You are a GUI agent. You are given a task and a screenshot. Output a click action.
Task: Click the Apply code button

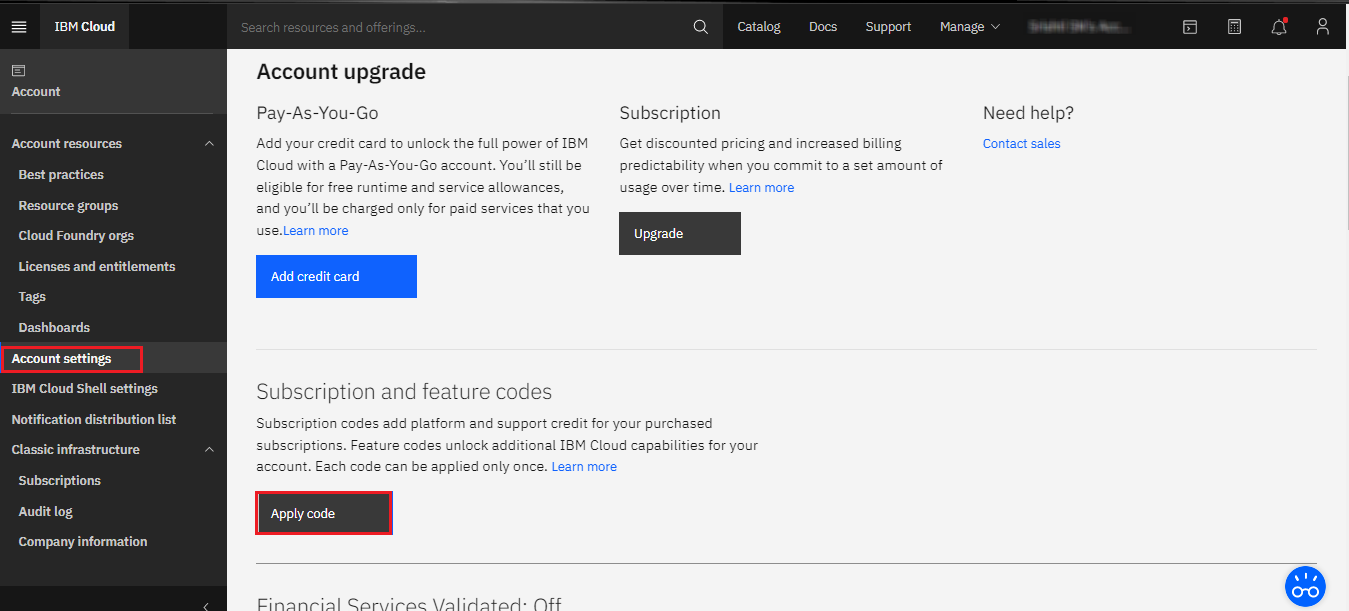tap(323, 513)
